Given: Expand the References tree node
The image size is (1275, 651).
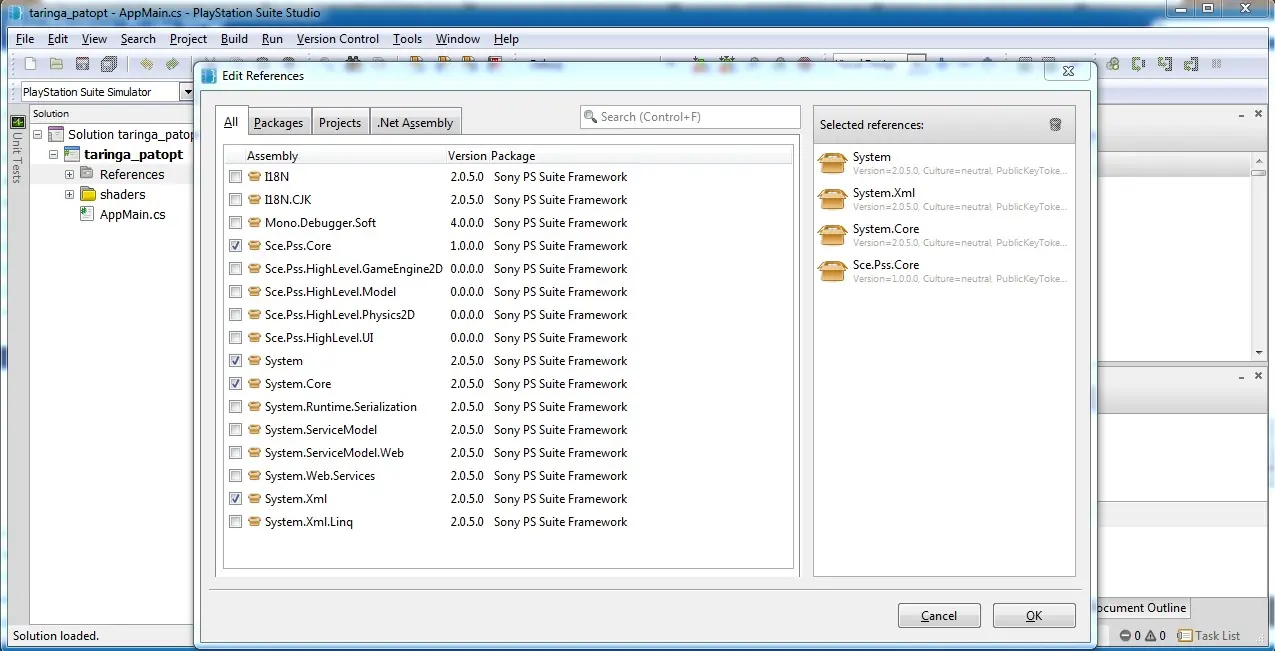Looking at the screenshot, I should click(69, 174).
